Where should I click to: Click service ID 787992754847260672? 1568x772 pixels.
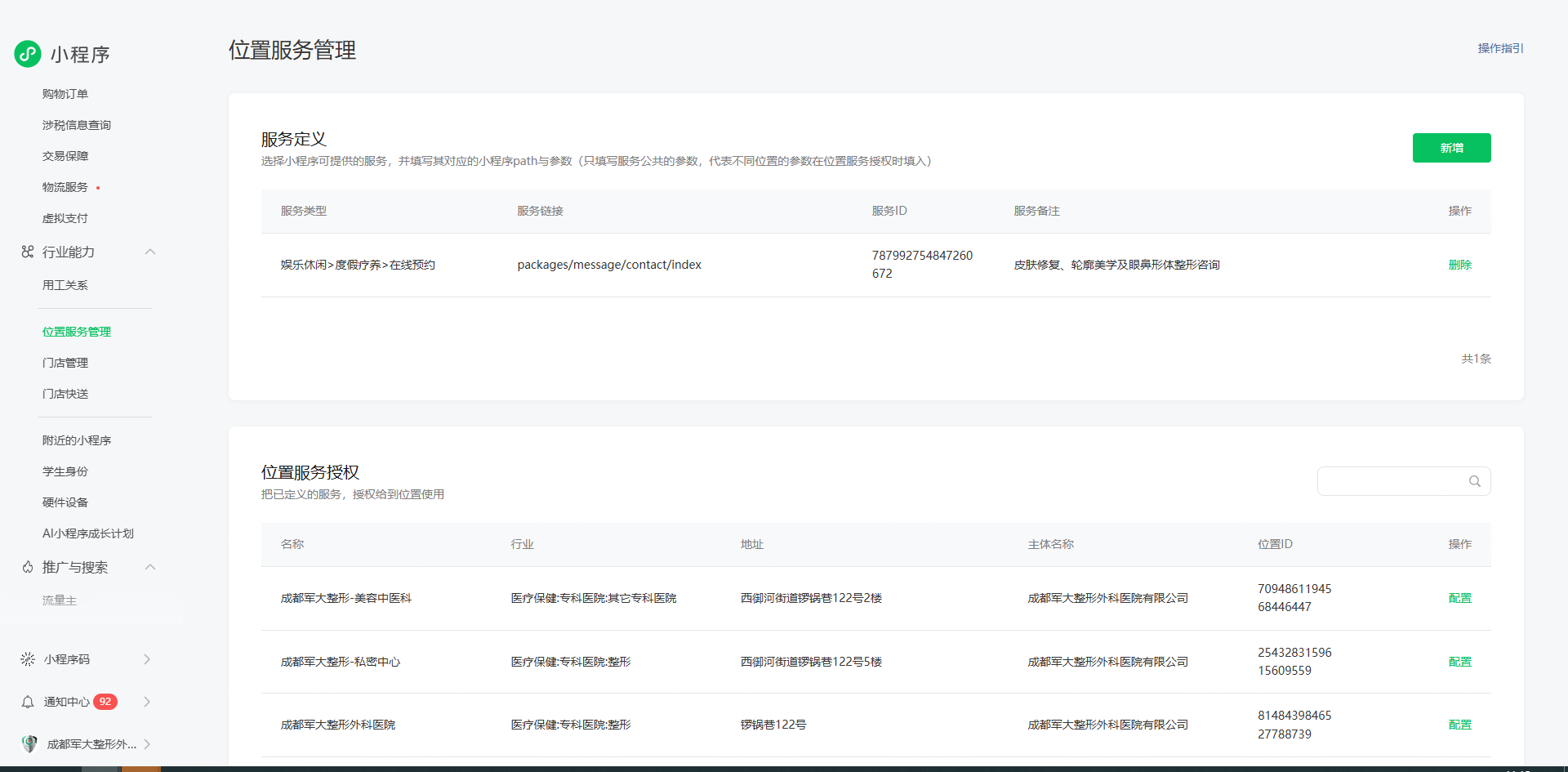(923, 265)
